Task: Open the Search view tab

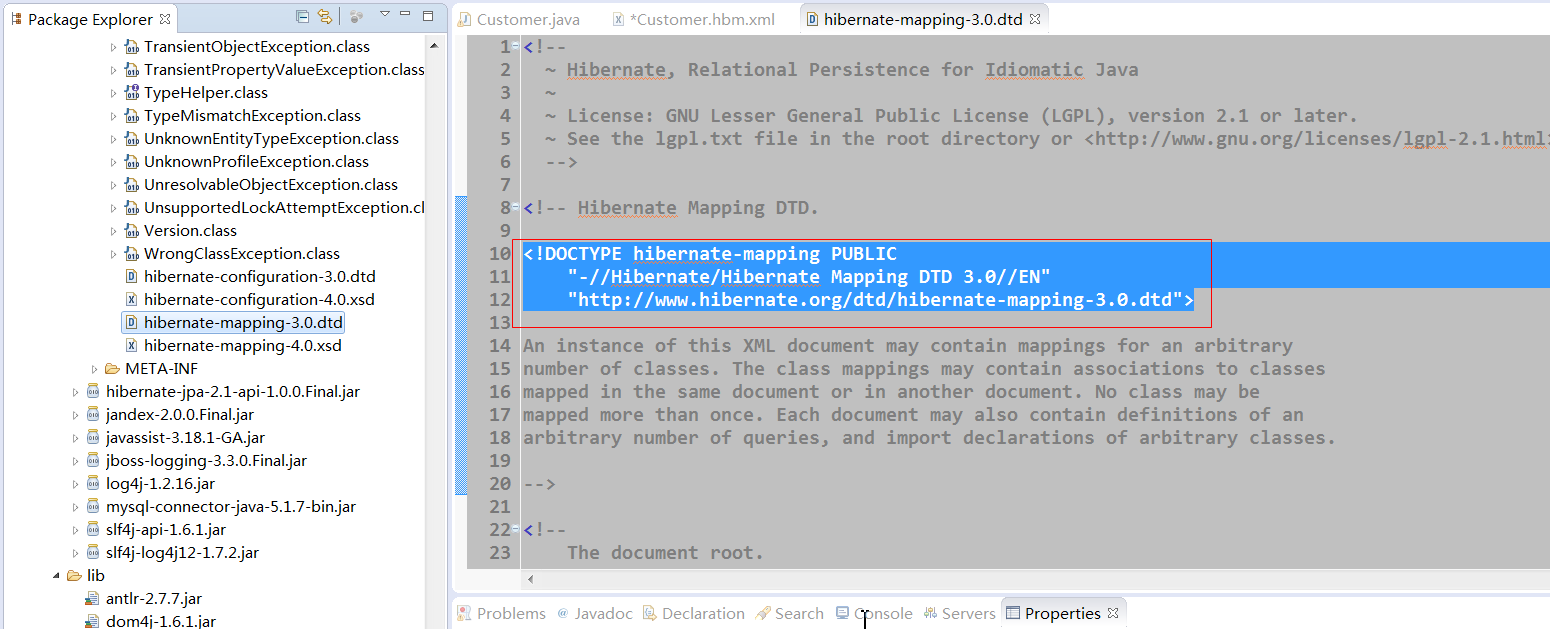Action: tap(790, 613)
